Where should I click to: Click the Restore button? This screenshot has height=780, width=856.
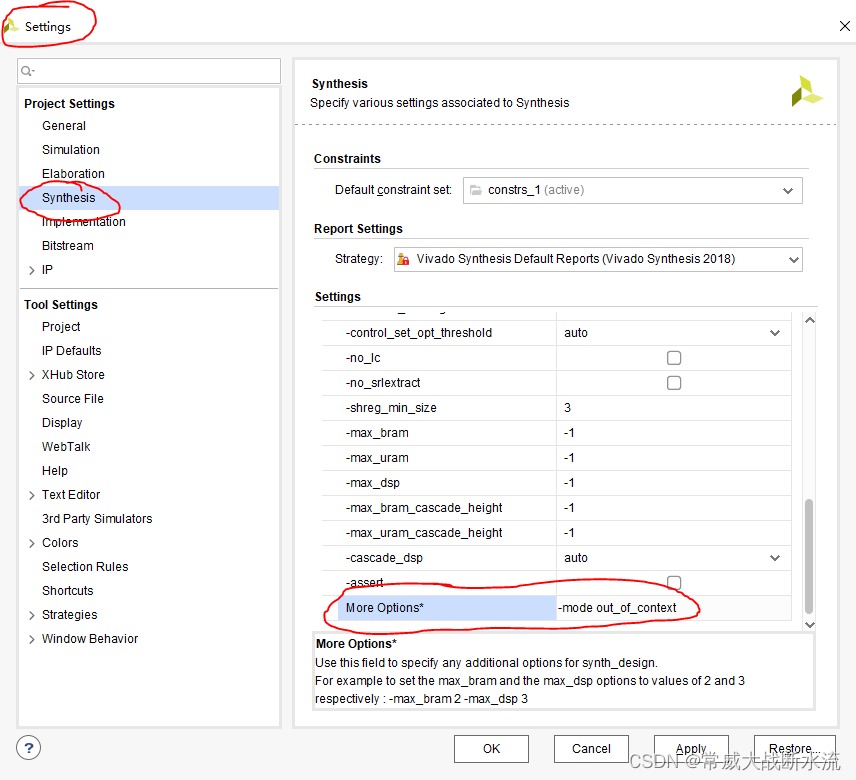(x=794, y=748)
